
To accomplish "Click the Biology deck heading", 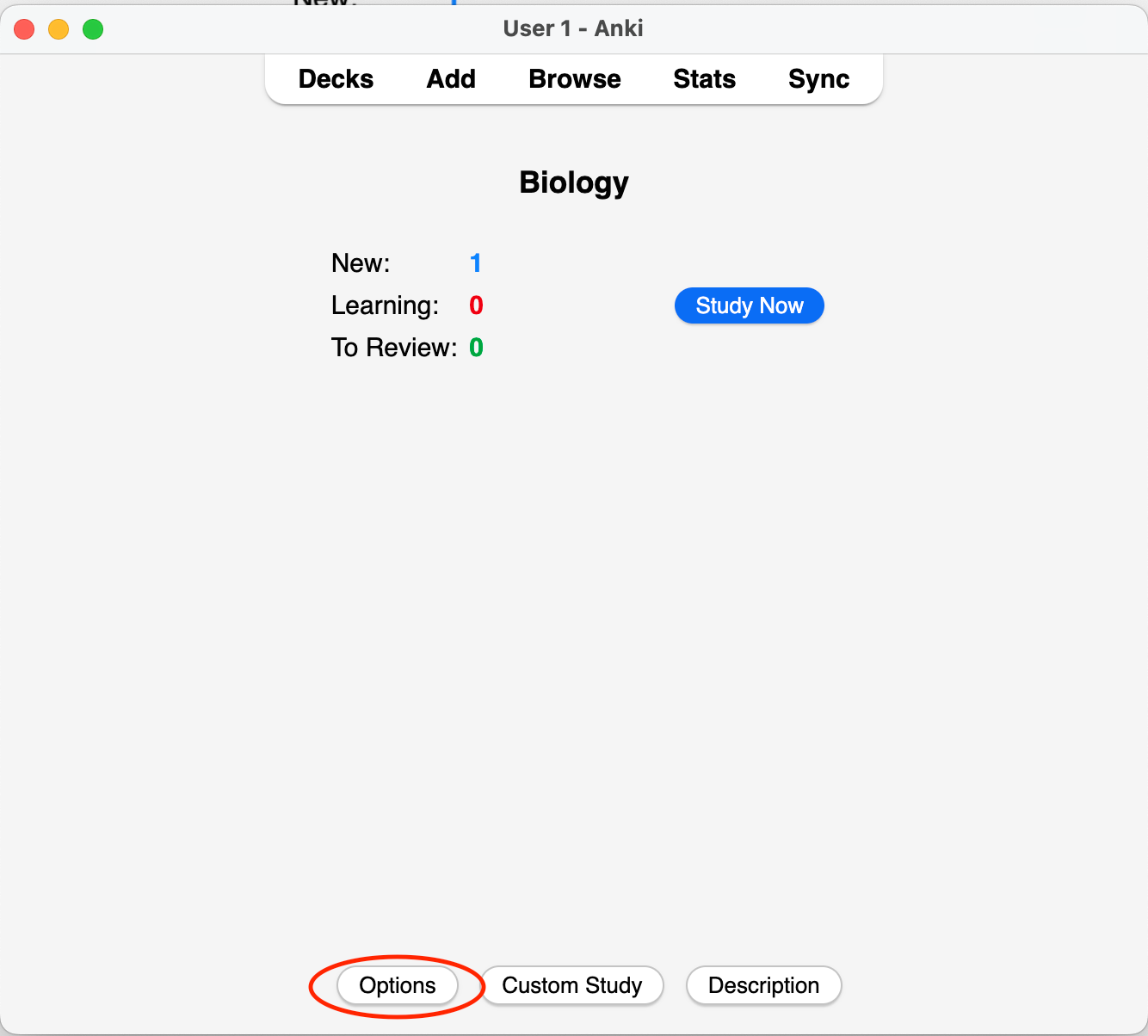I will 574,182.
